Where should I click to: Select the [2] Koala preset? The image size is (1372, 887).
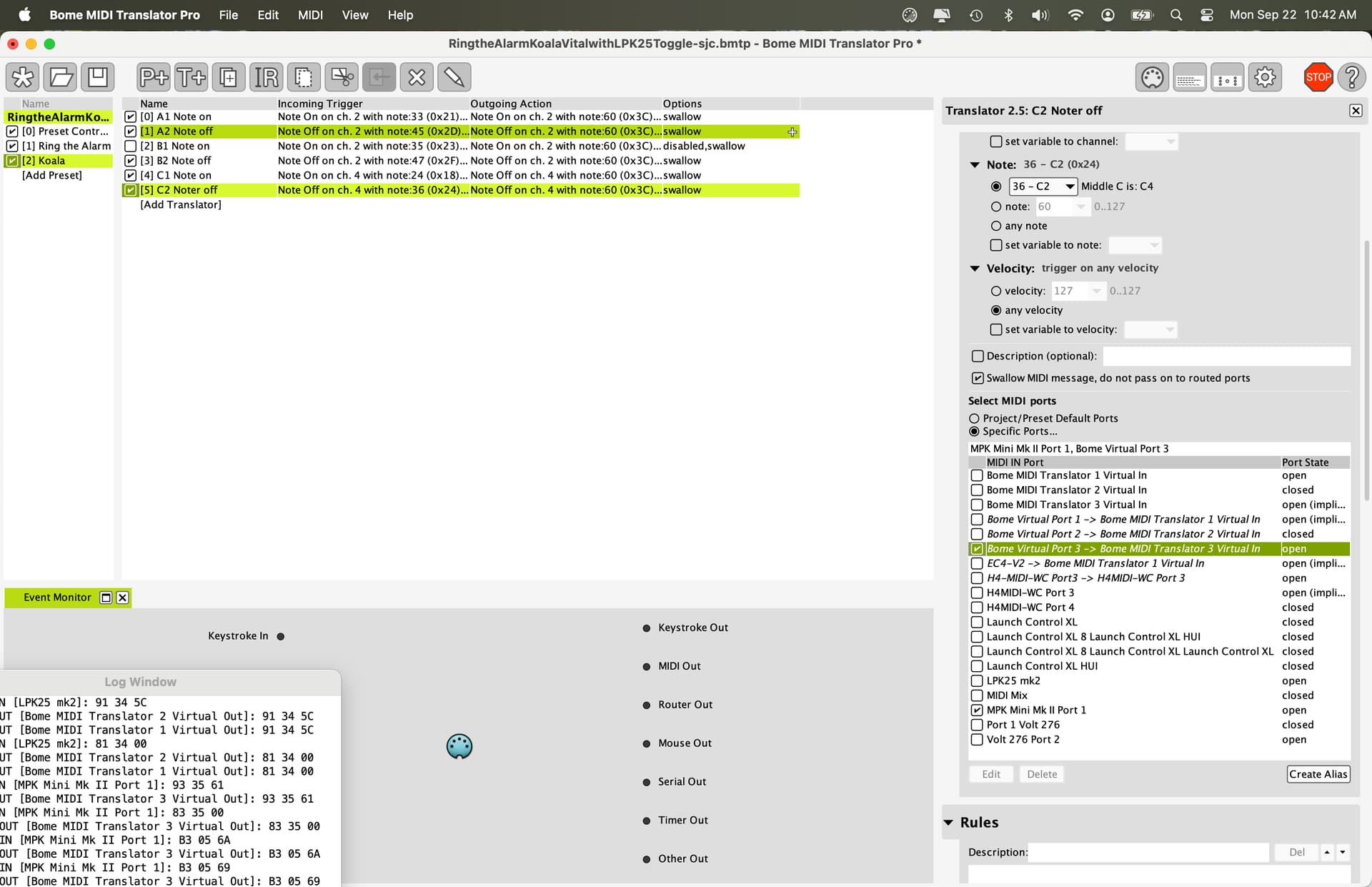pos(59,161)
